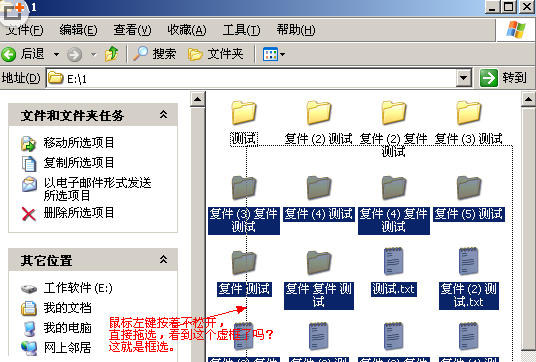Click the Go (转到) button
536x362 pixels.
click(502, 78)
